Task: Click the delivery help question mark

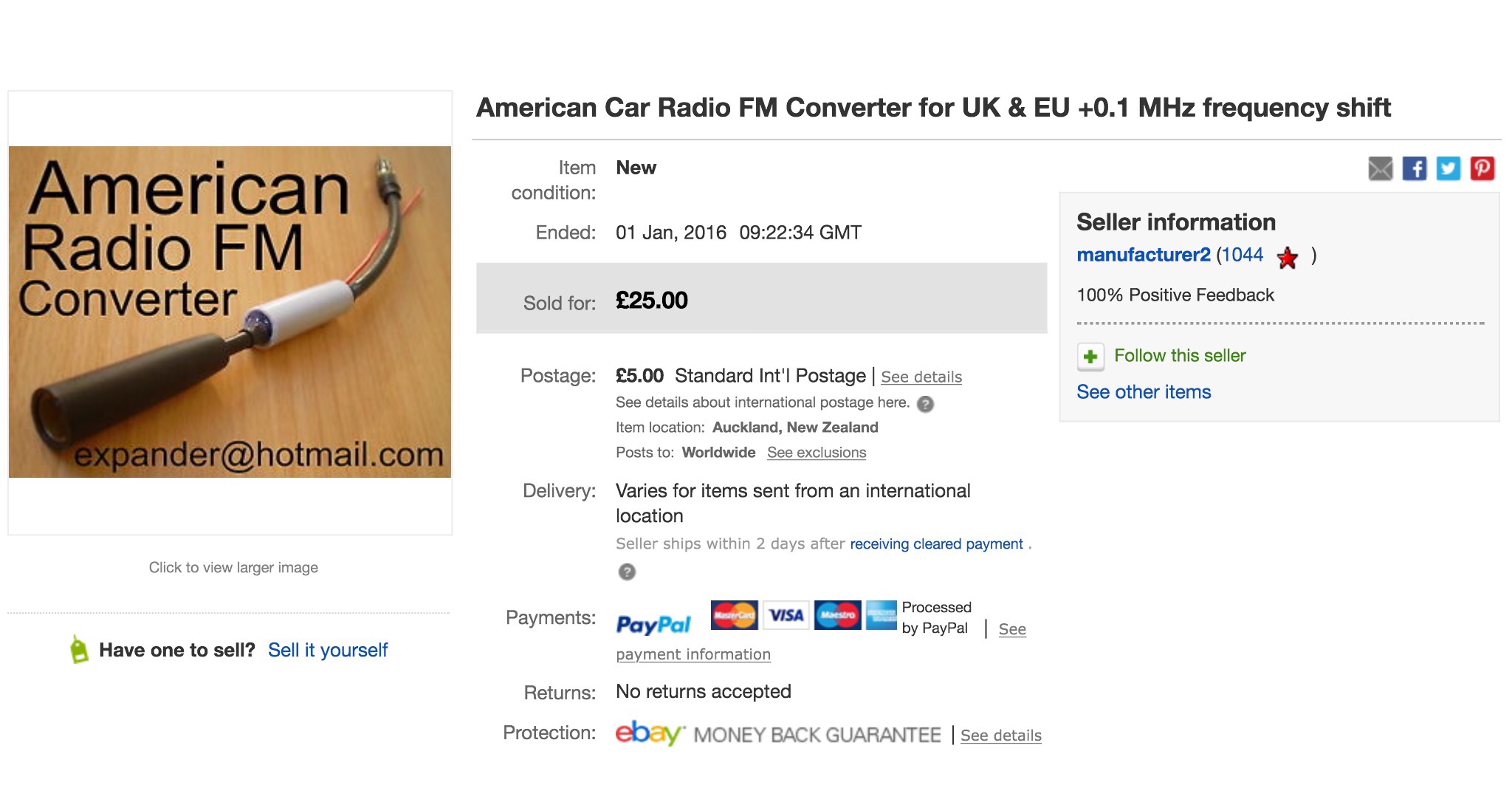Action: point(627,572)
